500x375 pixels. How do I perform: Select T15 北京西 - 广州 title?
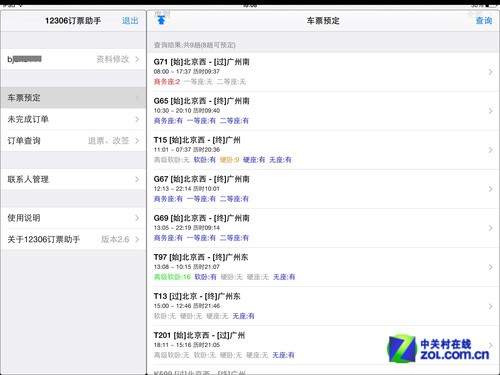(197, 140)
